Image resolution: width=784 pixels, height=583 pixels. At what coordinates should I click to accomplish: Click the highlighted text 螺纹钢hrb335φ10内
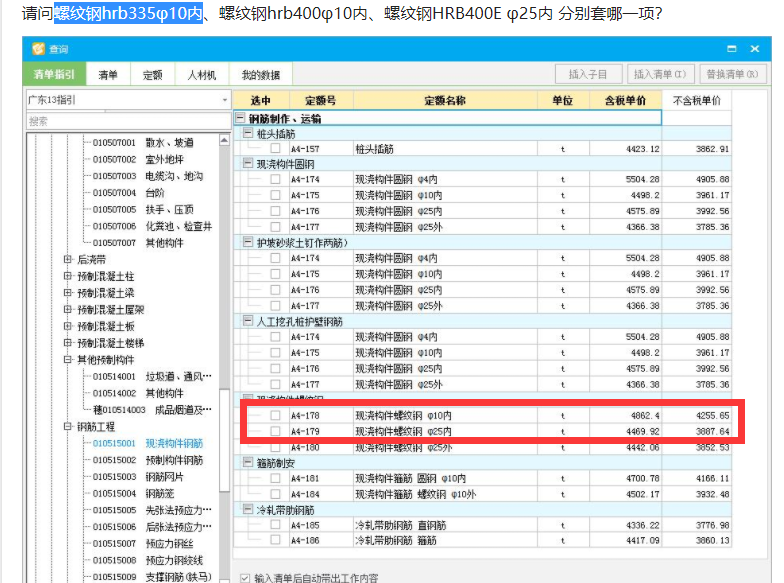click(x=128, y=13)
